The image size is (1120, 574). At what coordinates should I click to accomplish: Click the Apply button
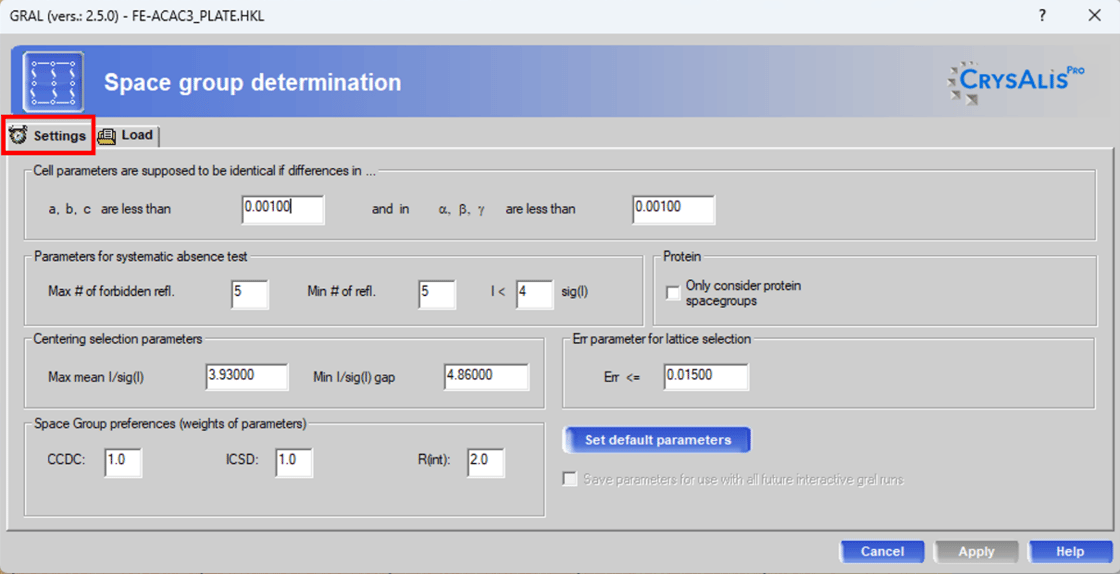(x=976, y=551)
